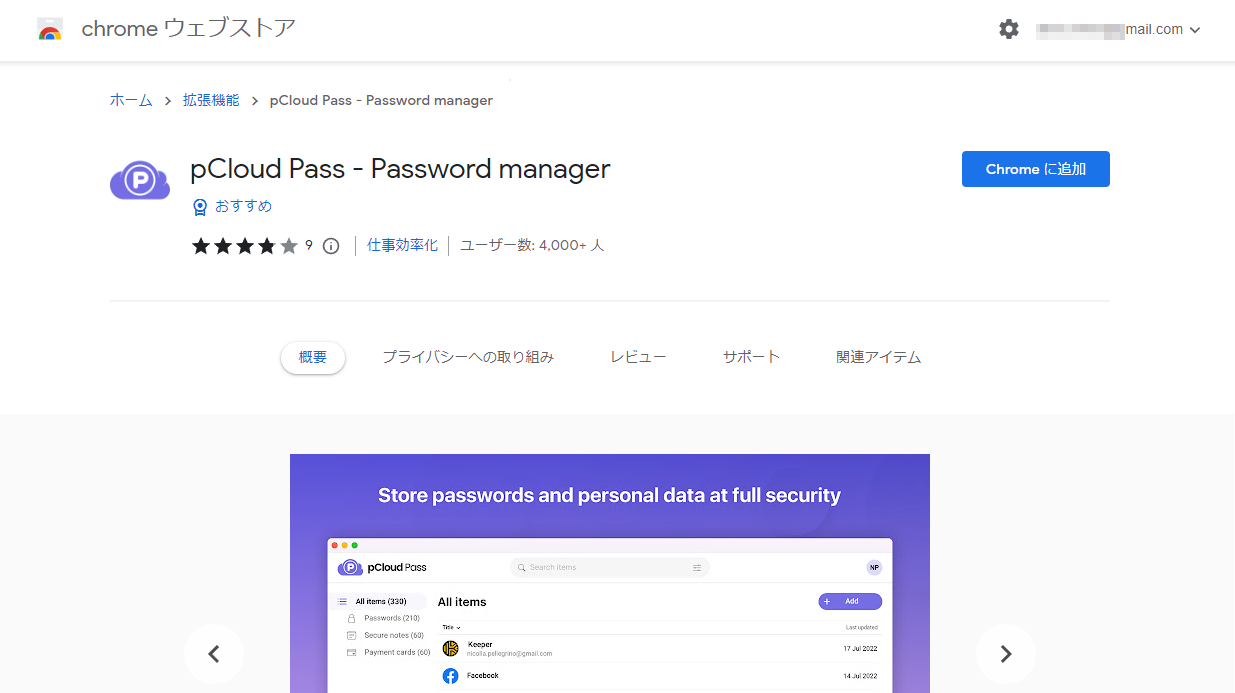Open the 拡張機能 breadcrumb link
Viewport: 1235px width, 693px height.
211,100
